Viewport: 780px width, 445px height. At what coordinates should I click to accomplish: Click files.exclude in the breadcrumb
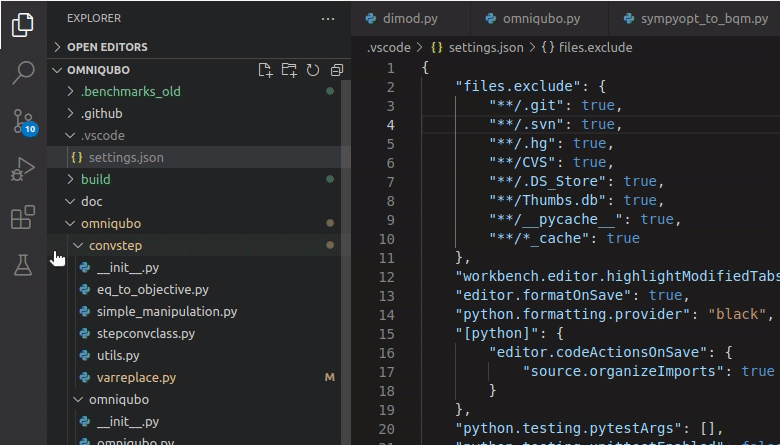(x=595, y=48)
